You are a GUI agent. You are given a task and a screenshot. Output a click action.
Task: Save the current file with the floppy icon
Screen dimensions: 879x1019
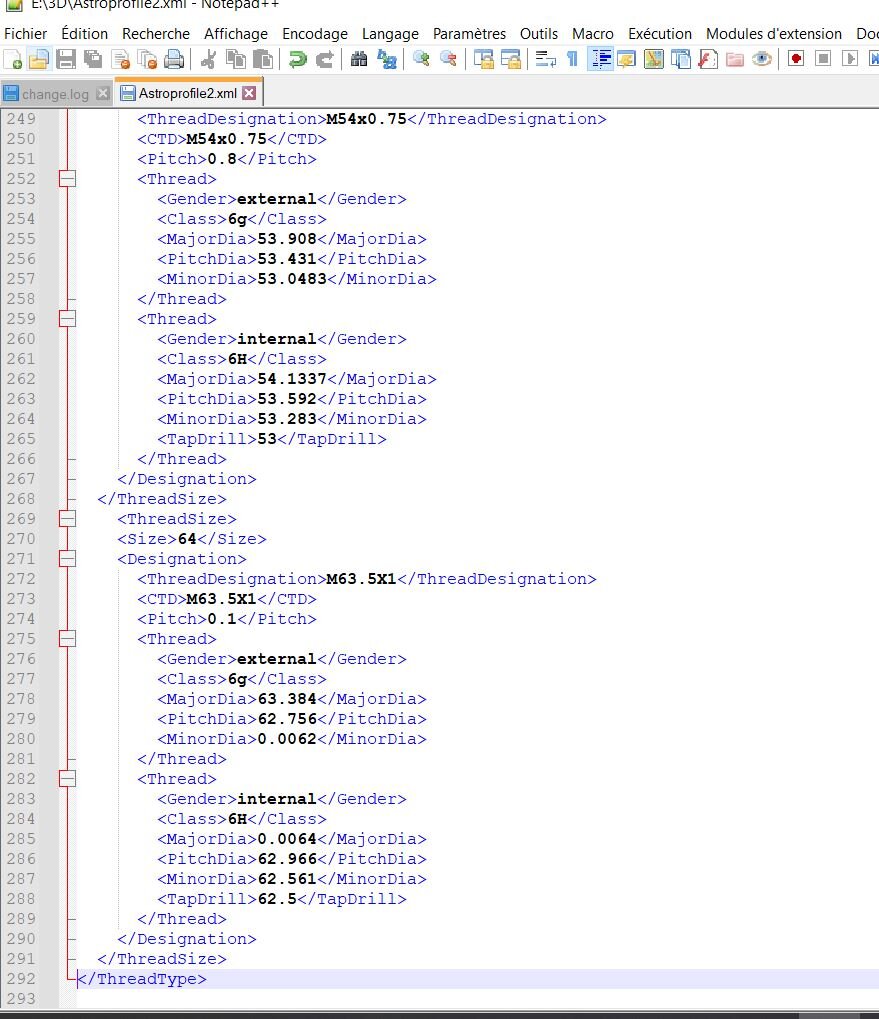(x=66, y=59)
